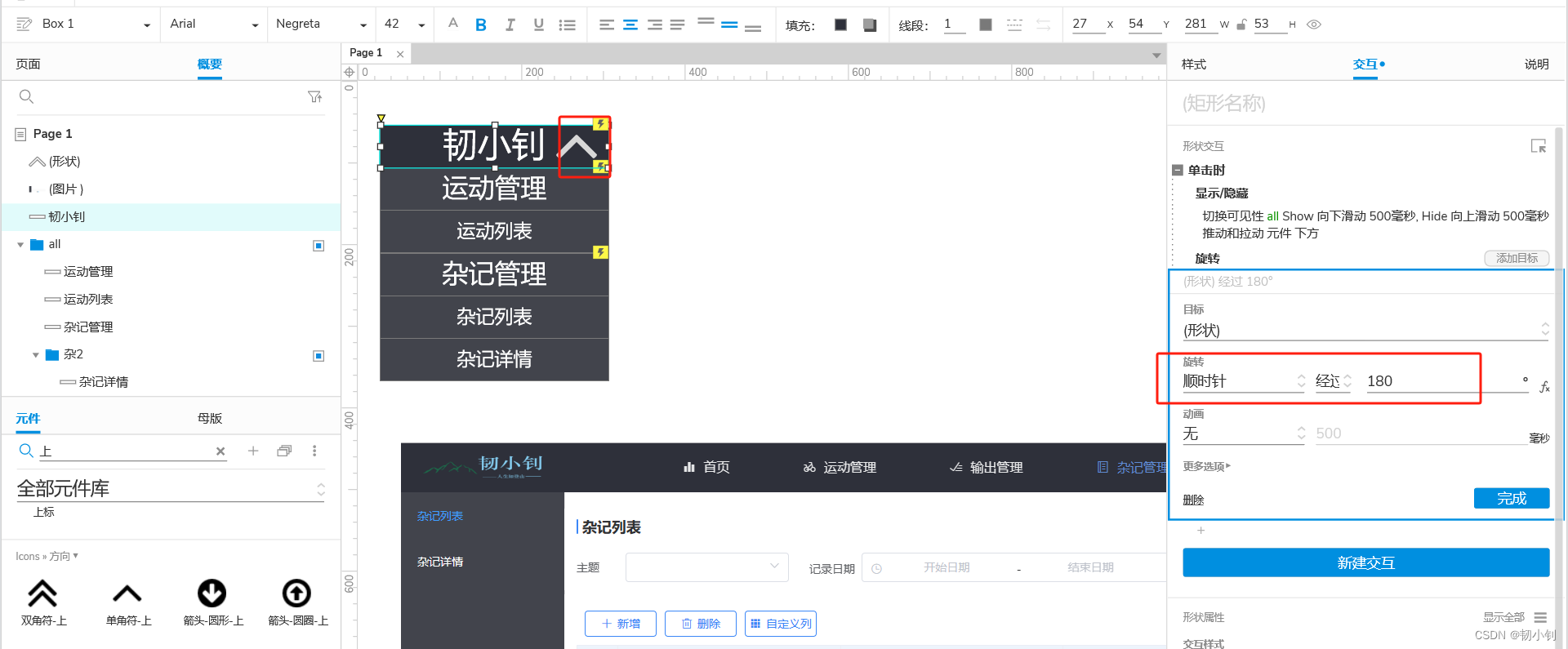Align text to the left
1568x649 pixels.
pos(606,24)
